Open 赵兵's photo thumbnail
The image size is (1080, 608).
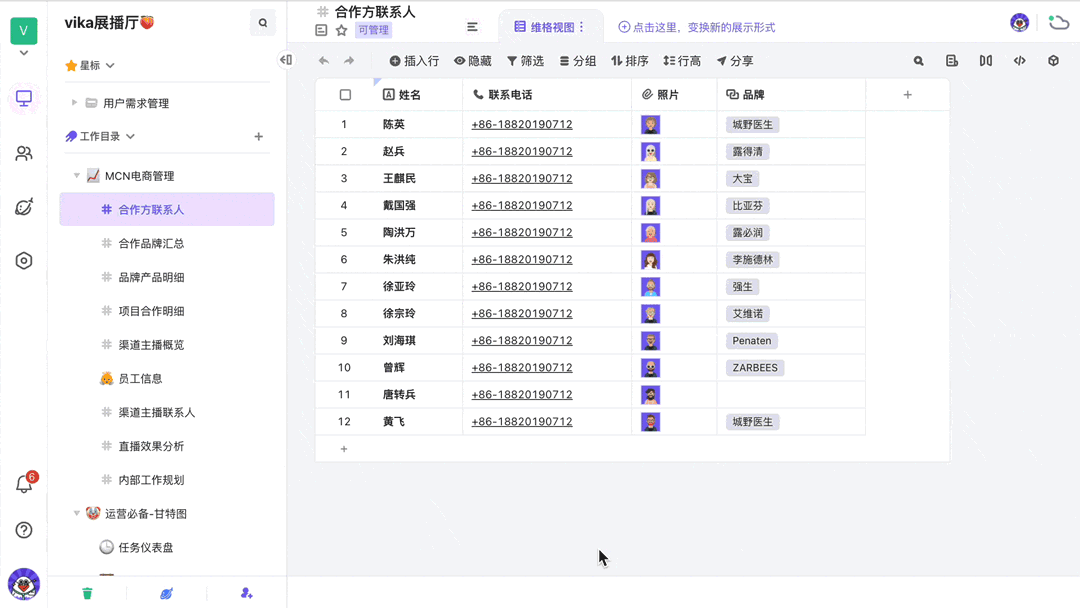(650, 152)
